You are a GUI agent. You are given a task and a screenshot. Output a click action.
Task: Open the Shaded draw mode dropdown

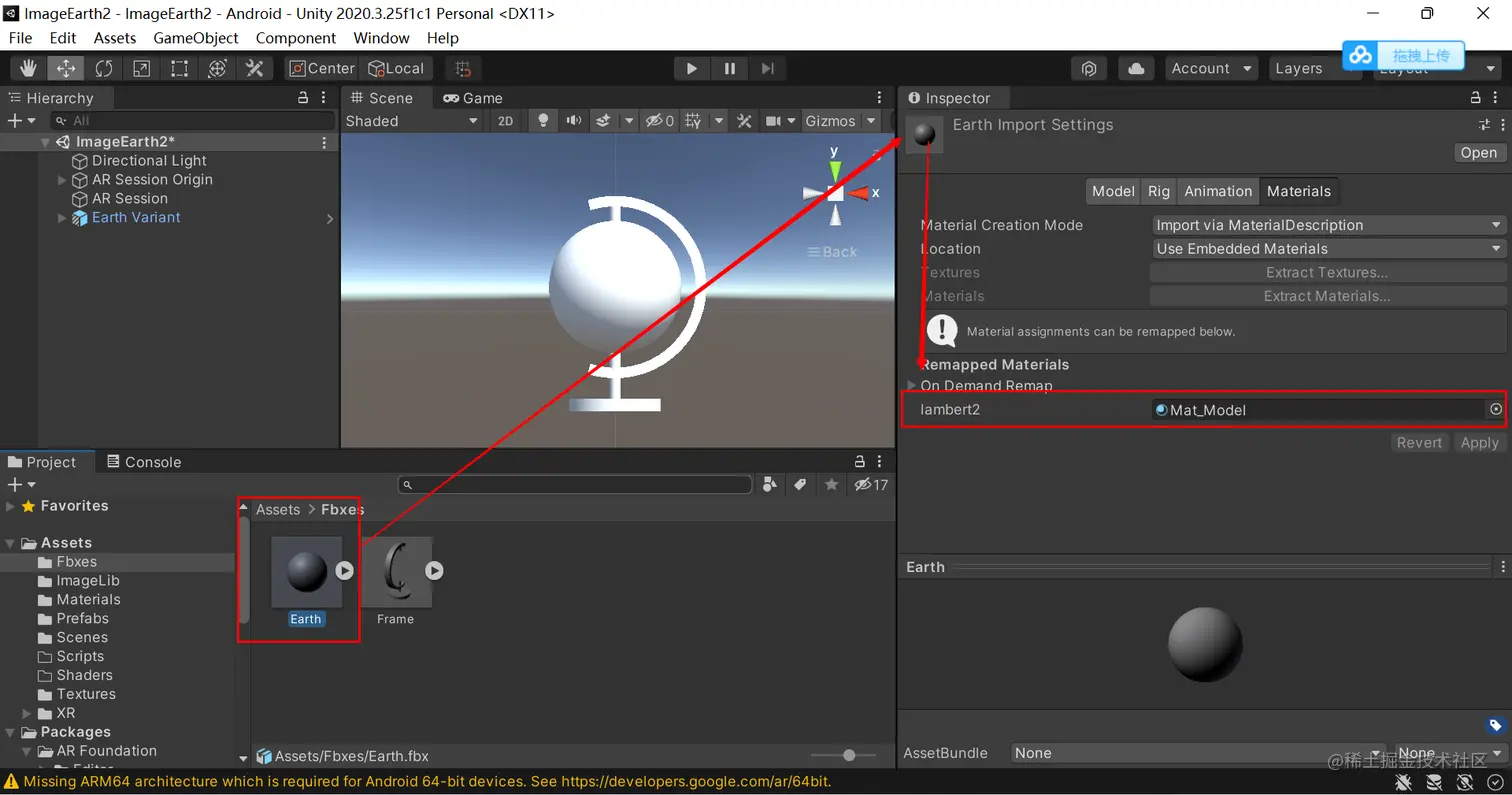coord(412,120)
